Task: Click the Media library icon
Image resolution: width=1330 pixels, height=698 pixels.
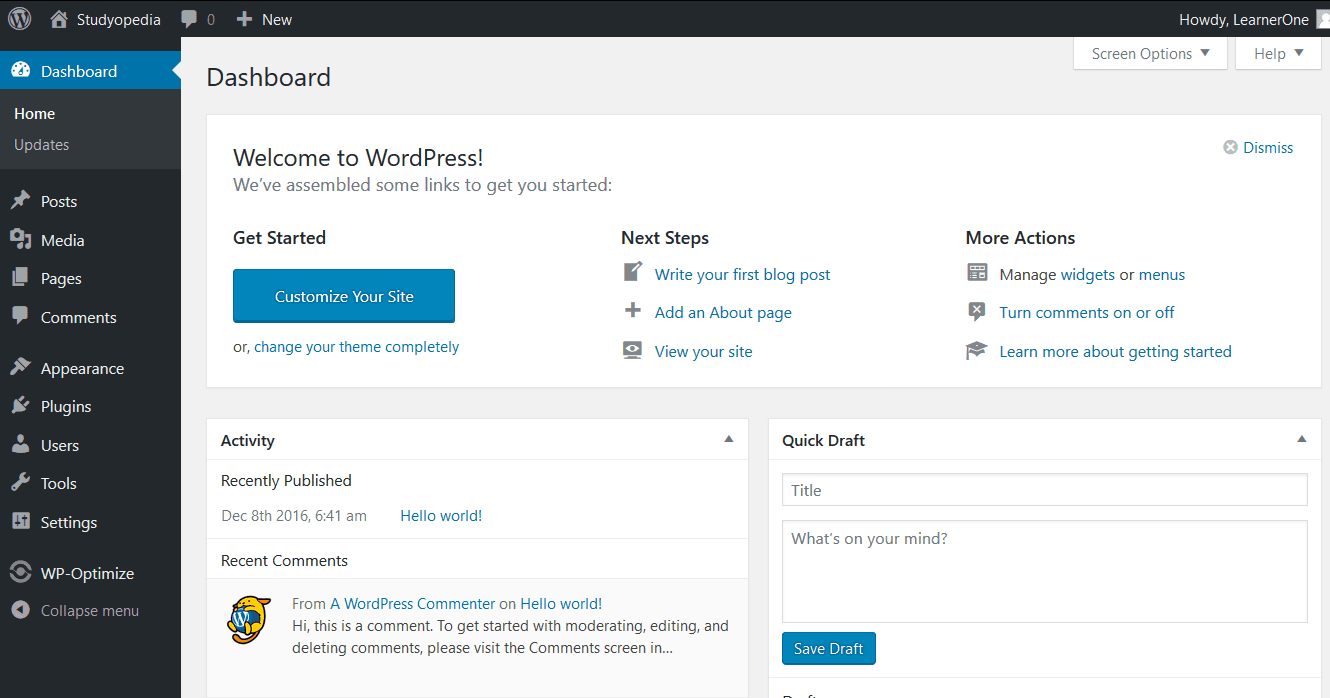Action: tap(23, 239)
